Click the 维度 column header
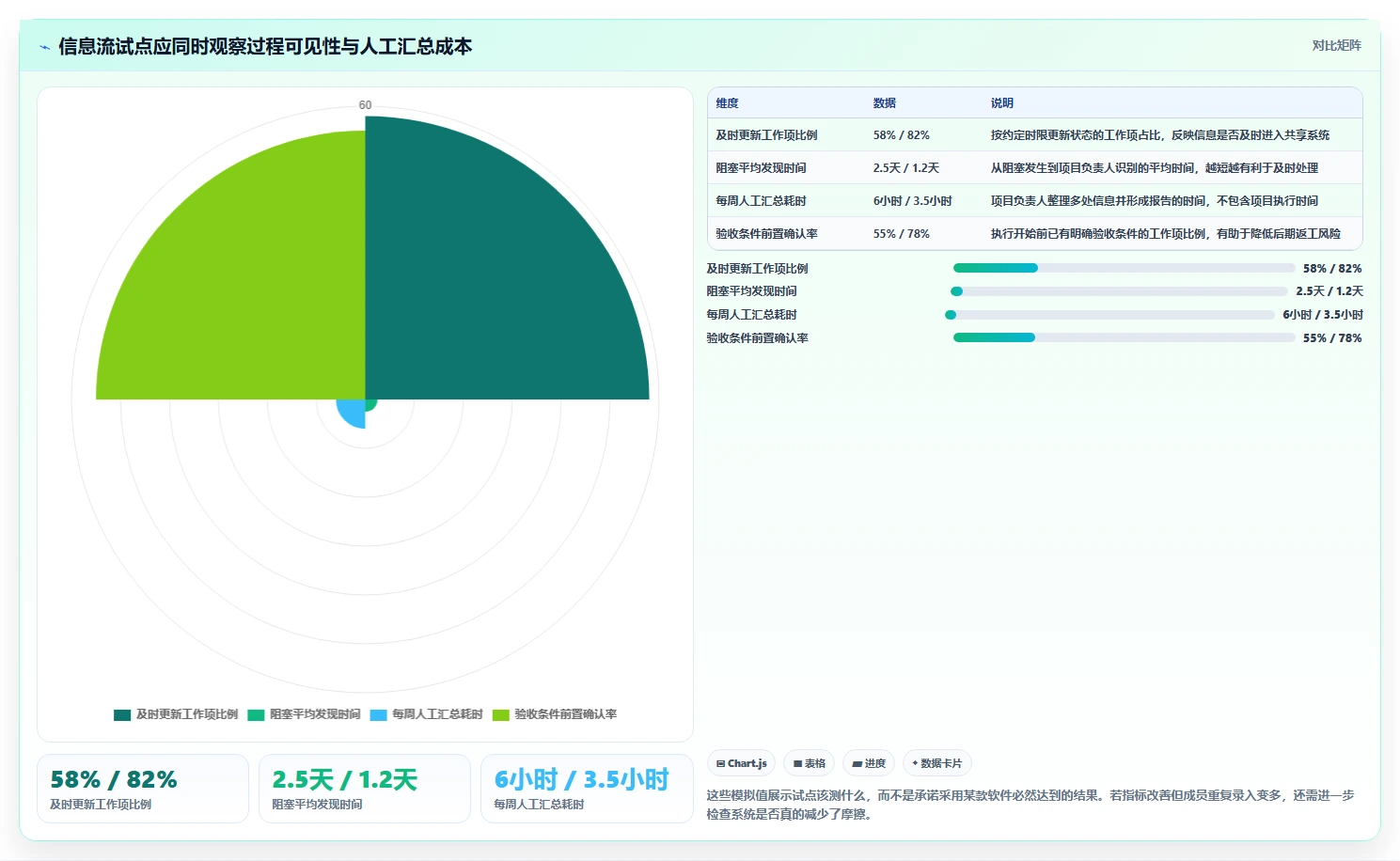Viewport: 1400px width, 861px height. pos(727,103)
